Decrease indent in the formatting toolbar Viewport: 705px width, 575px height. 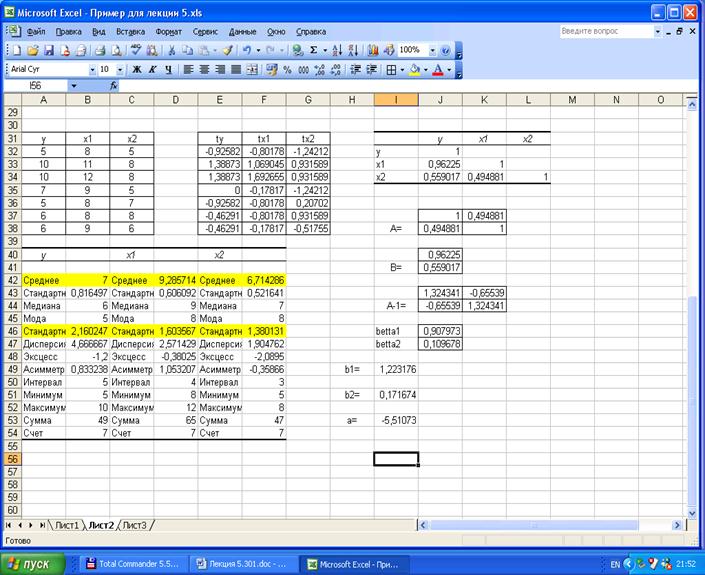355,70
